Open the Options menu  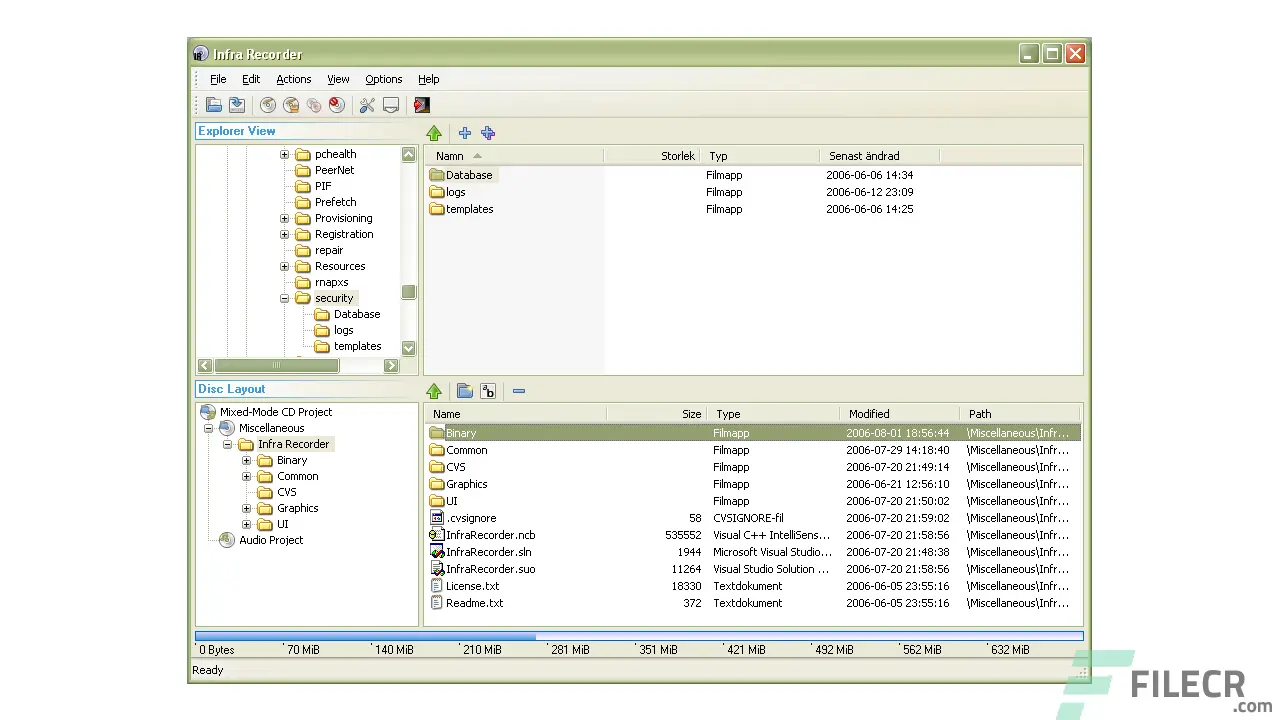click(384, 79)
